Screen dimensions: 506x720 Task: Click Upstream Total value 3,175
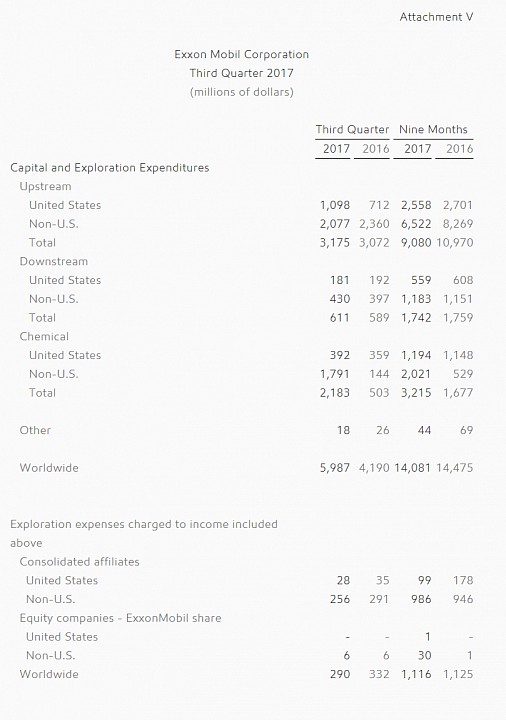(335, 242)
